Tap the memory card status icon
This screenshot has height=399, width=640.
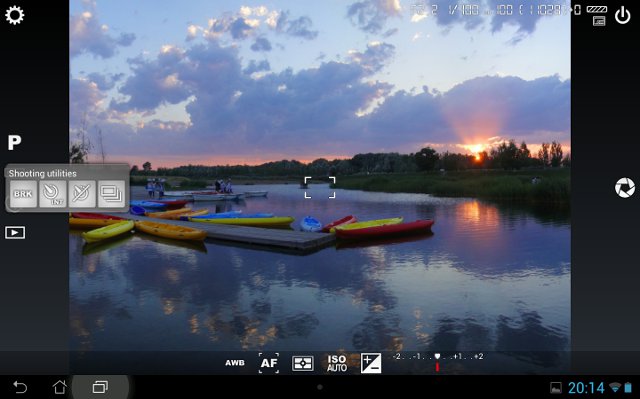pos(599,21)
